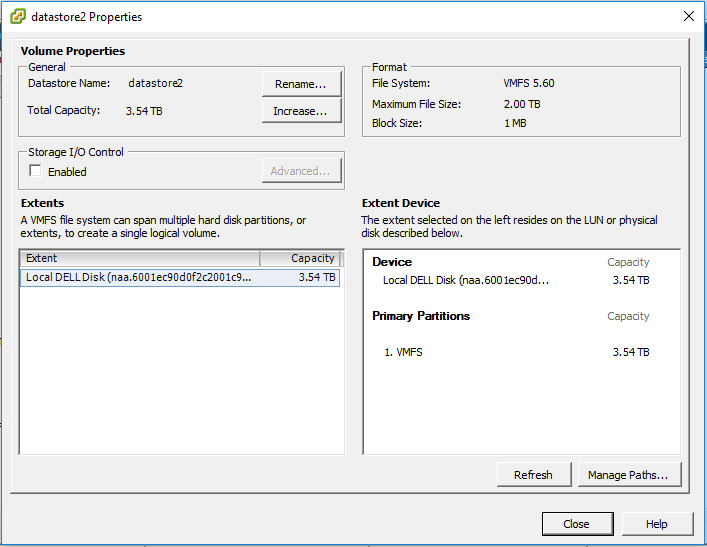Screen dimensions: 707x547
Task: Click the Local DELL Disk device entry
Action: coord(466,280)
